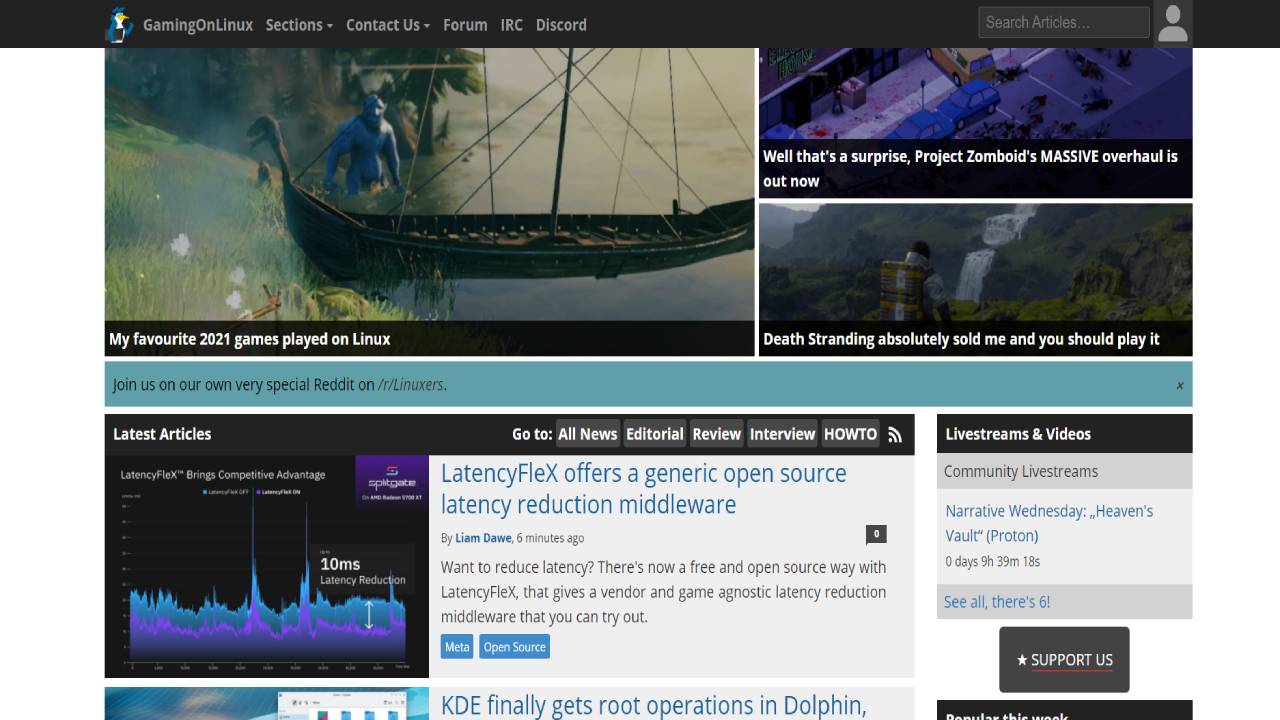Open the KDE article thumbnail image
Screen dimensions: 1280x720
coord(267,703)
